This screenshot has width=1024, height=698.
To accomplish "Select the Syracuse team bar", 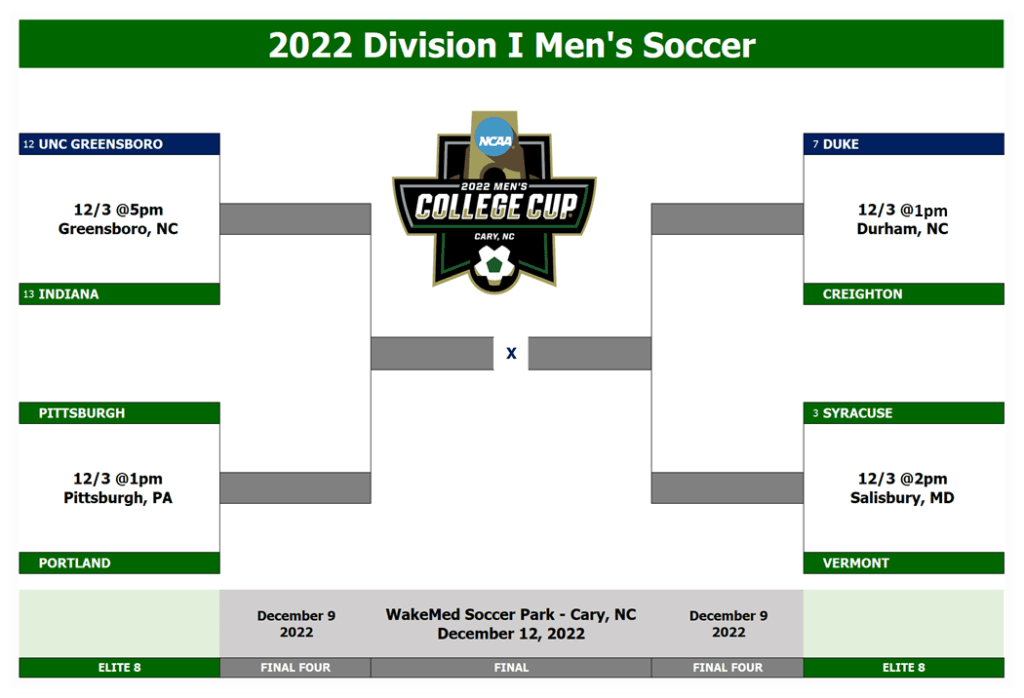I will click(904, 413).
